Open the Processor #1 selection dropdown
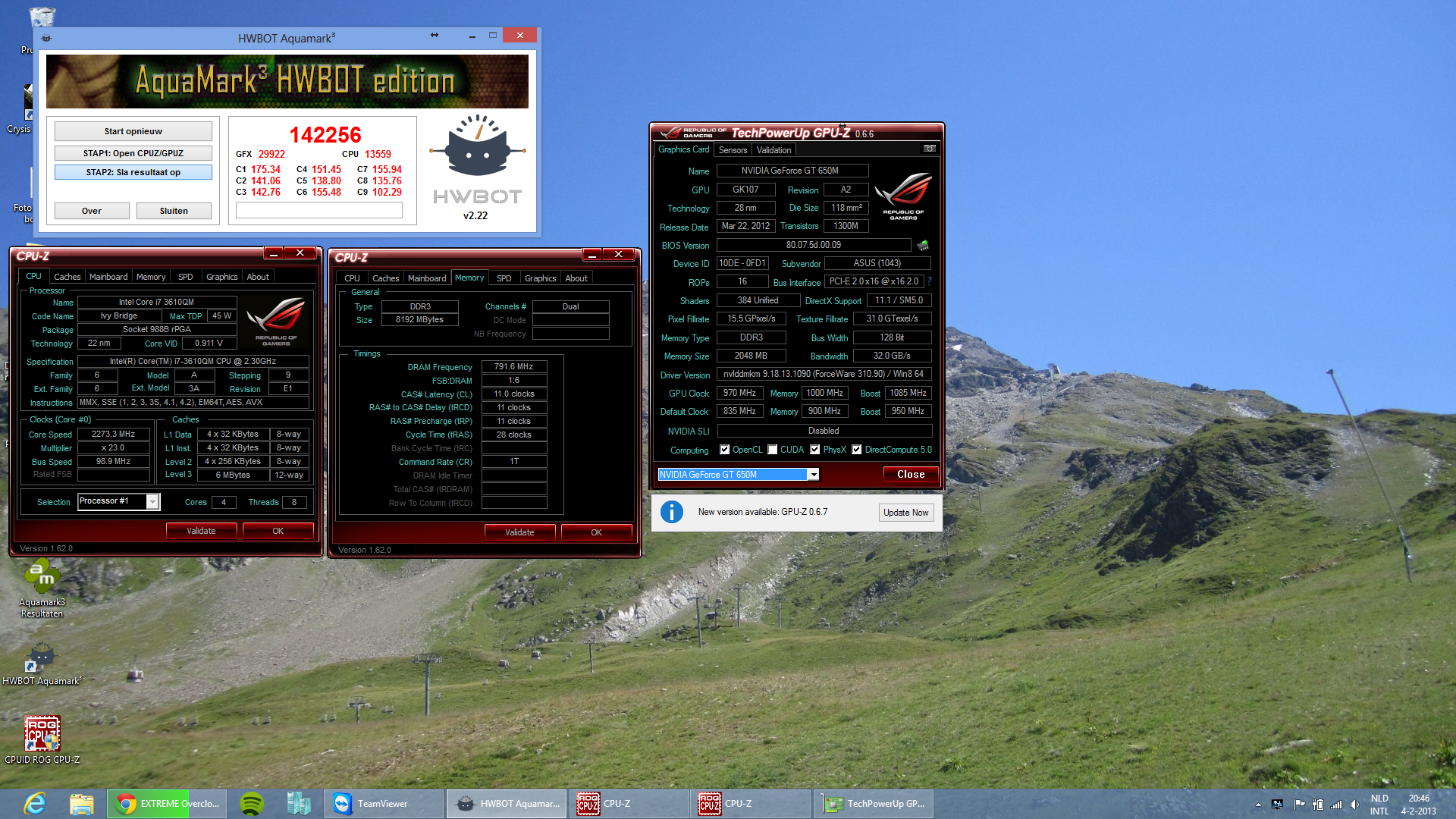 tap(152, 501)
